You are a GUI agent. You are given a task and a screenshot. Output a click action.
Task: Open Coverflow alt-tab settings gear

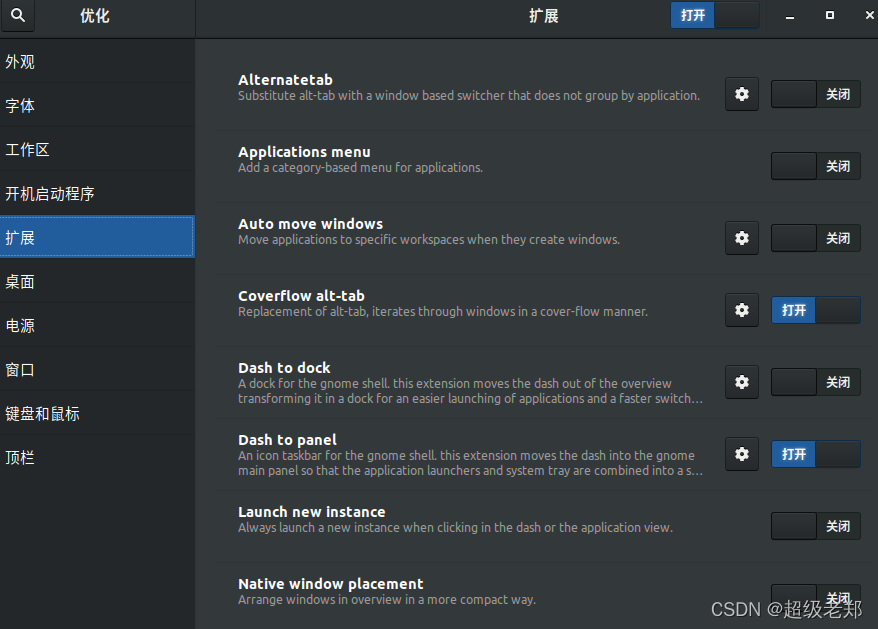click(x=741, y=310)
